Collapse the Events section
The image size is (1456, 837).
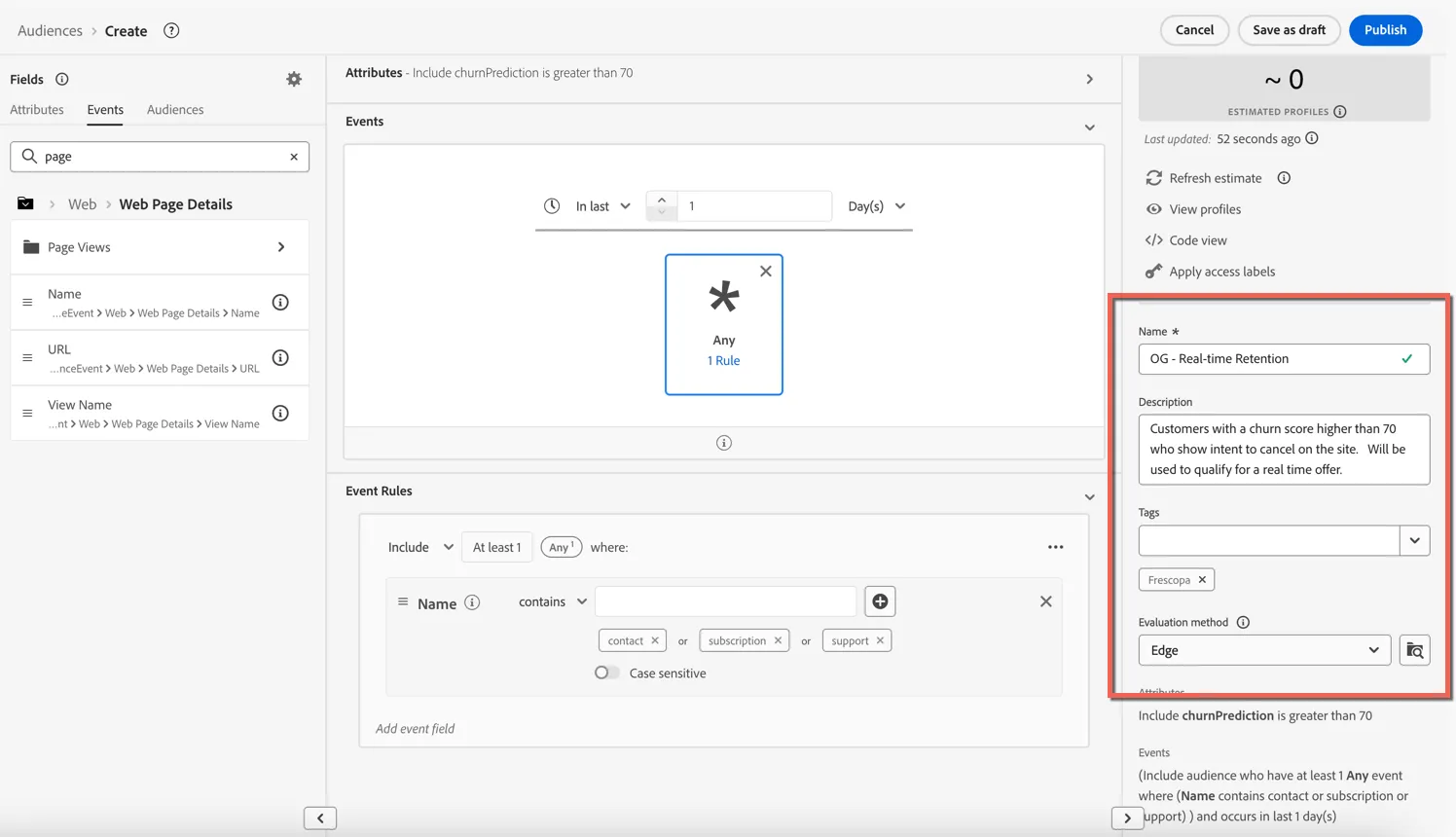click(x=1089, y=127)
